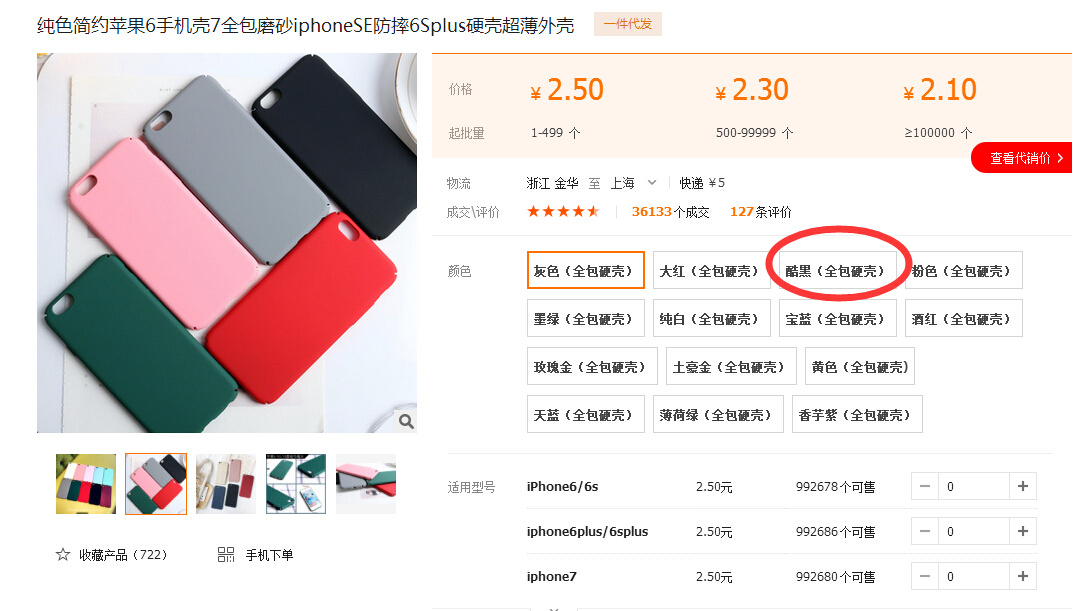1078x611 pixels.
Task: Increase iphone7 quantity with plus button
Action: 1023,577
